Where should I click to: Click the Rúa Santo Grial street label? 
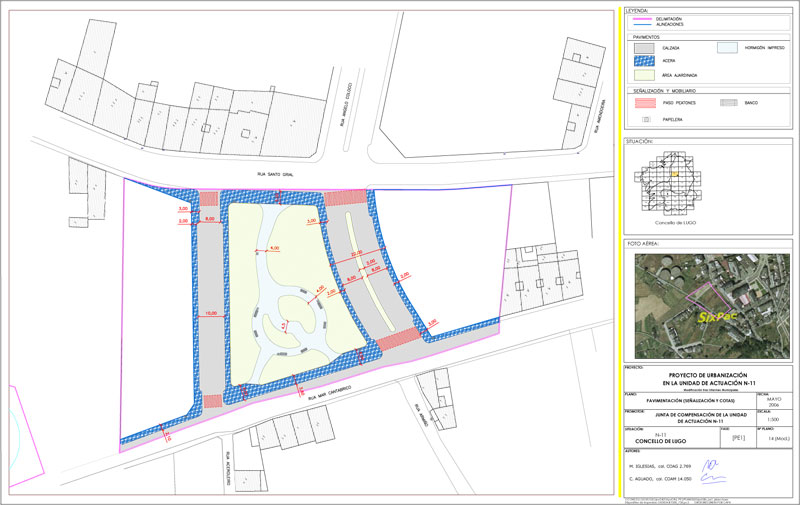[x=274, y=172]
